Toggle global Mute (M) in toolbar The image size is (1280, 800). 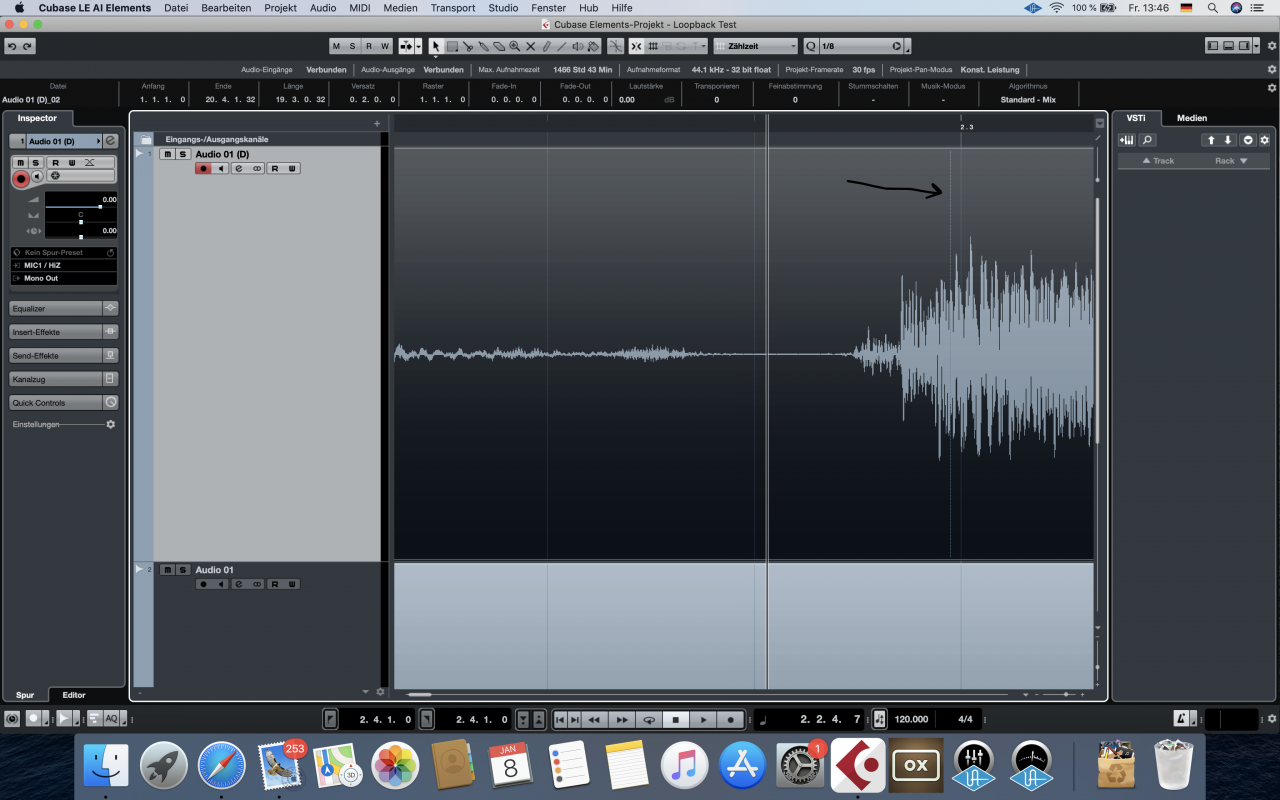[337, 46]
